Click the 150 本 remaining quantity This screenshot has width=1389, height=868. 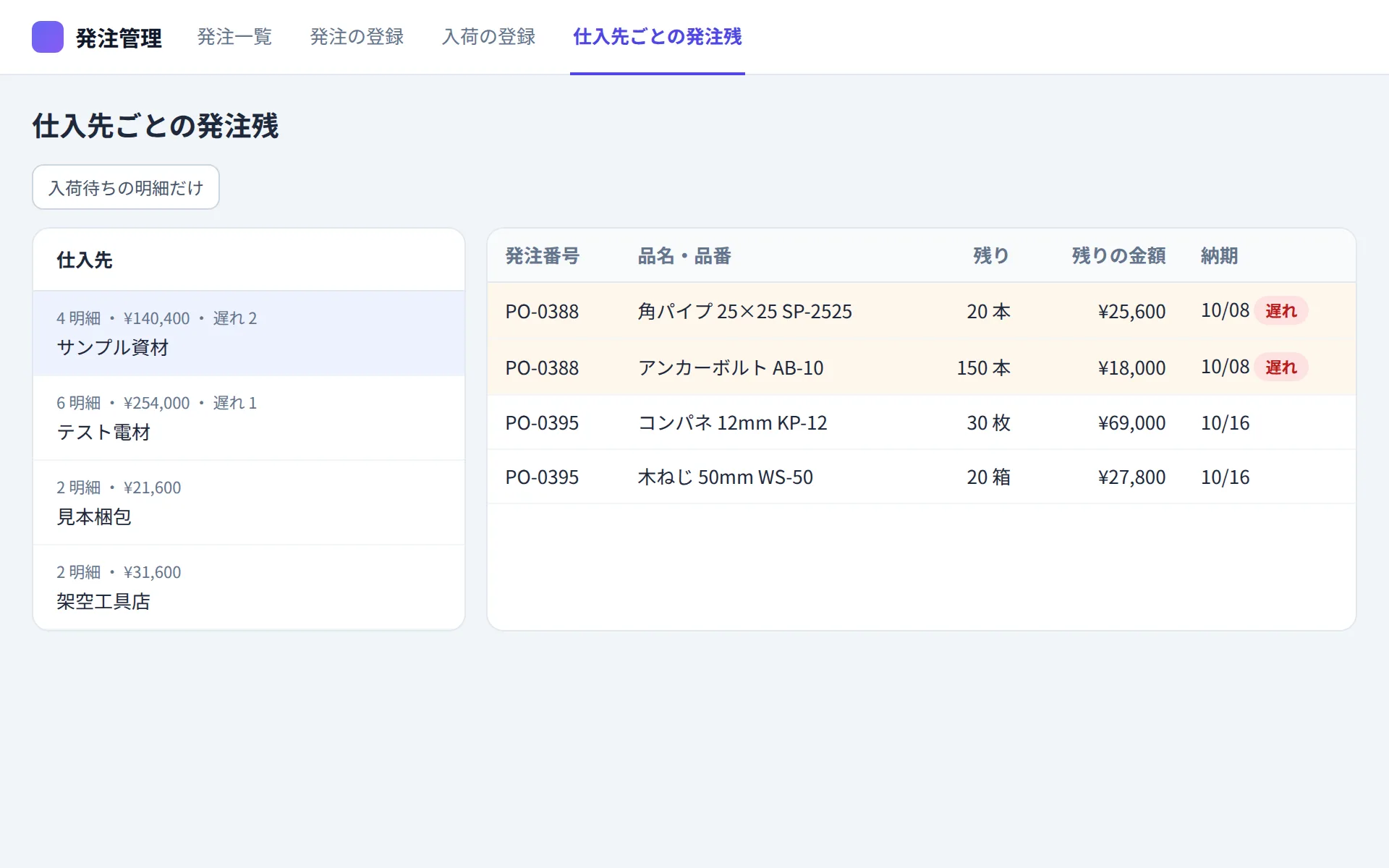(x=983, y=368)
